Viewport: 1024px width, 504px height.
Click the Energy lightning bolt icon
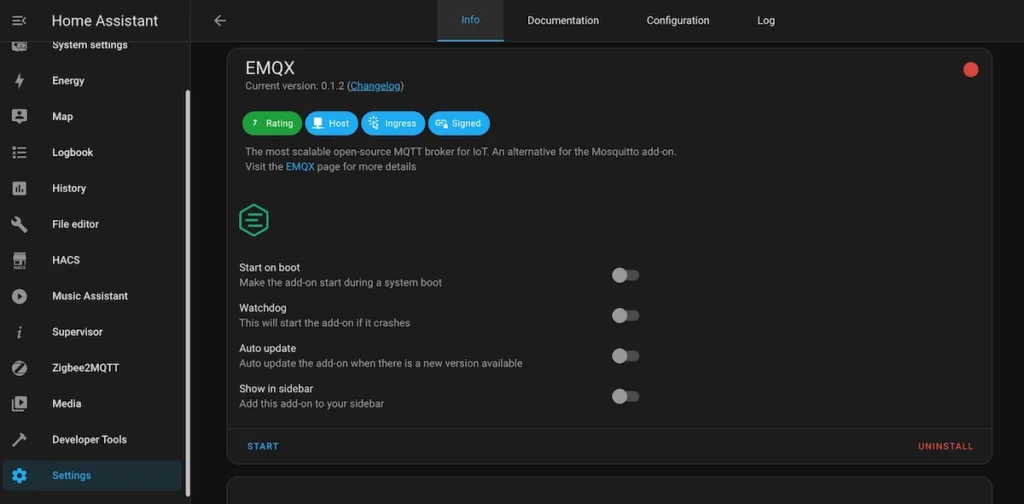(x=19, y=81)
